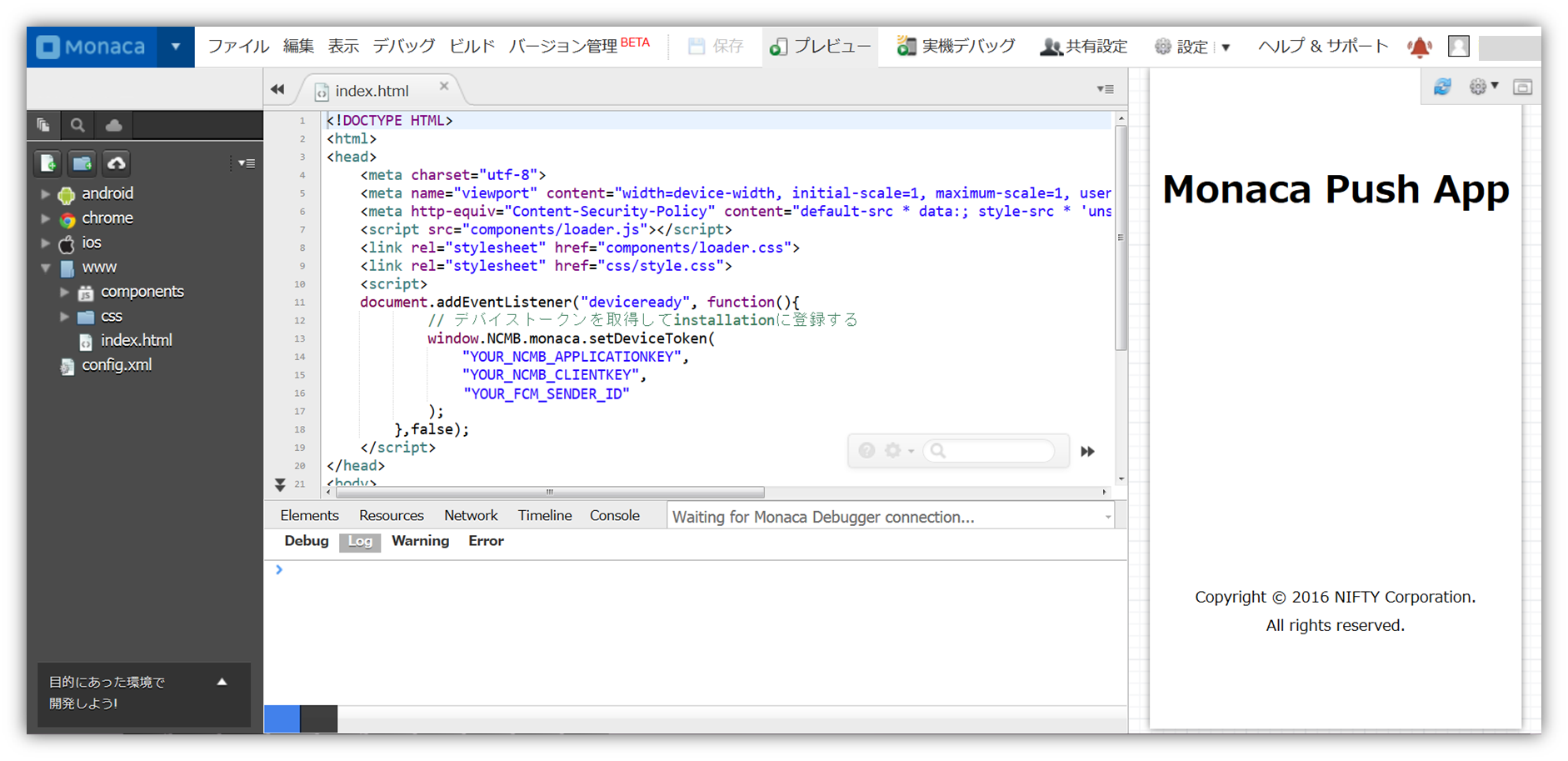The height and width of the screenshot is (761, 1568).
Task: Expand the css folder
Action: tap(64, 317)
